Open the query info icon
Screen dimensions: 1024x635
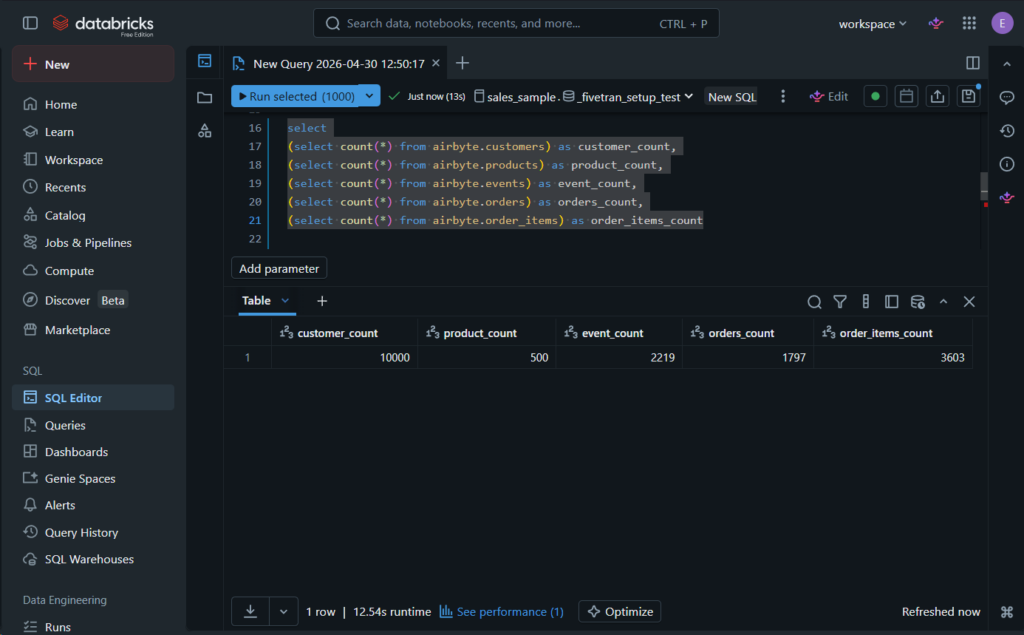pyautogui.click(x=1006, y=164)
